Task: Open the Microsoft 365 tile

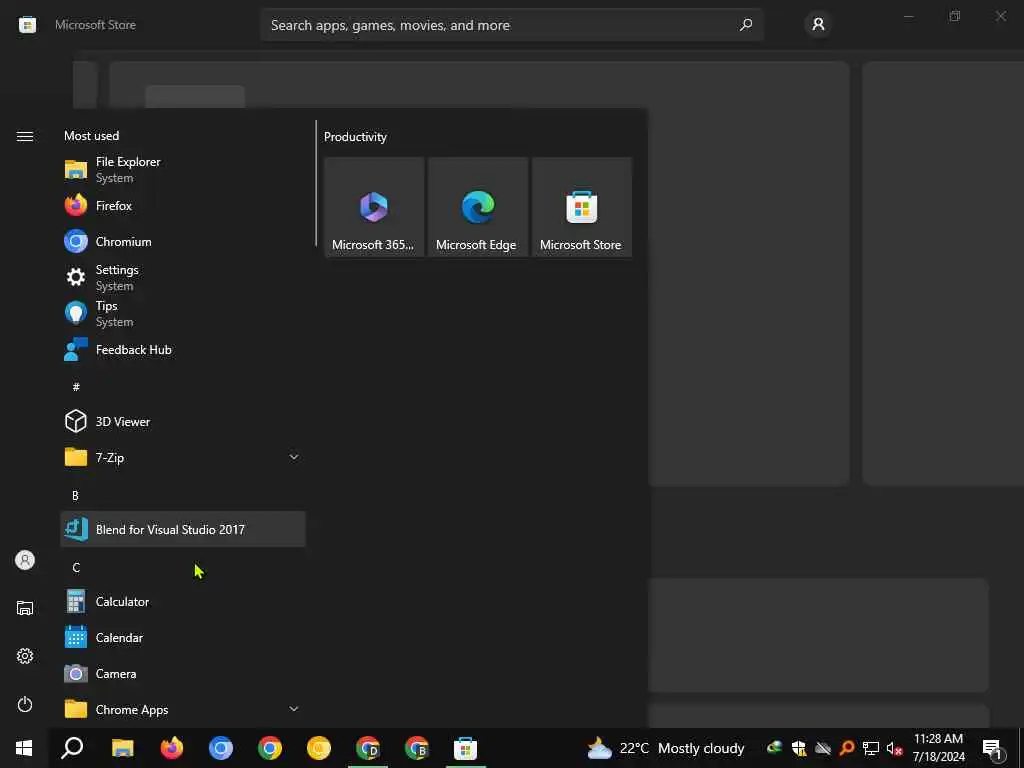Action: (x=374, y=207)
